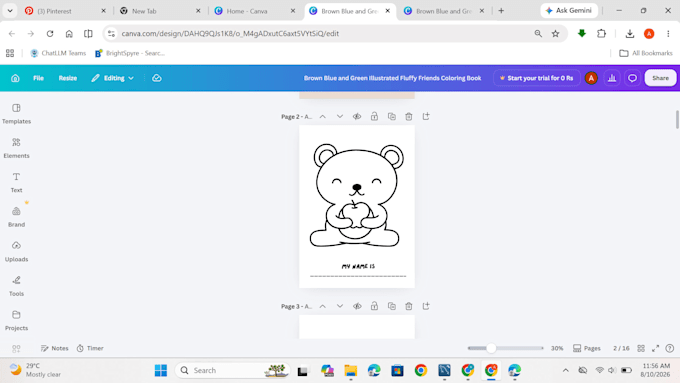This screenshot has width=680, height=383.
Task: Open the Tools panel
Action: [16, 286]
